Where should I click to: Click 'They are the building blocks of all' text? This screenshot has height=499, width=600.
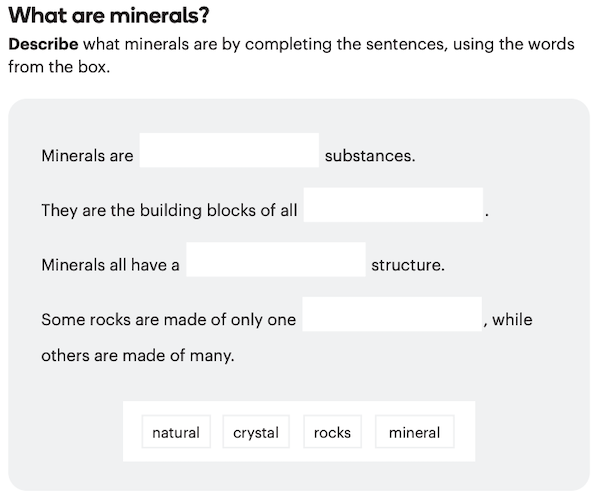169,211
